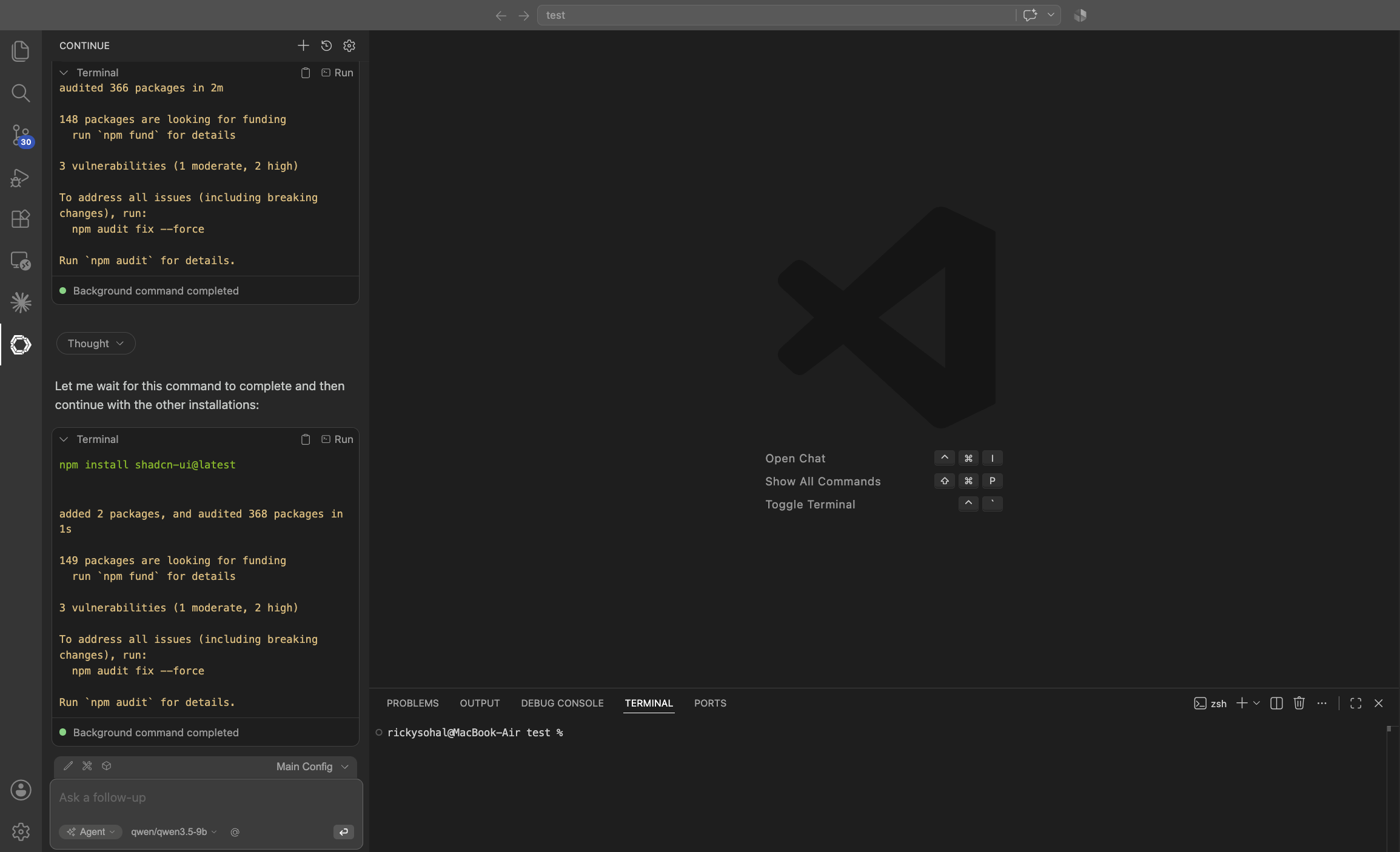The width and height of the screenshot is (1400, 852).
Task: Start a new Continue chat session with plus
Action: [303, 45]
